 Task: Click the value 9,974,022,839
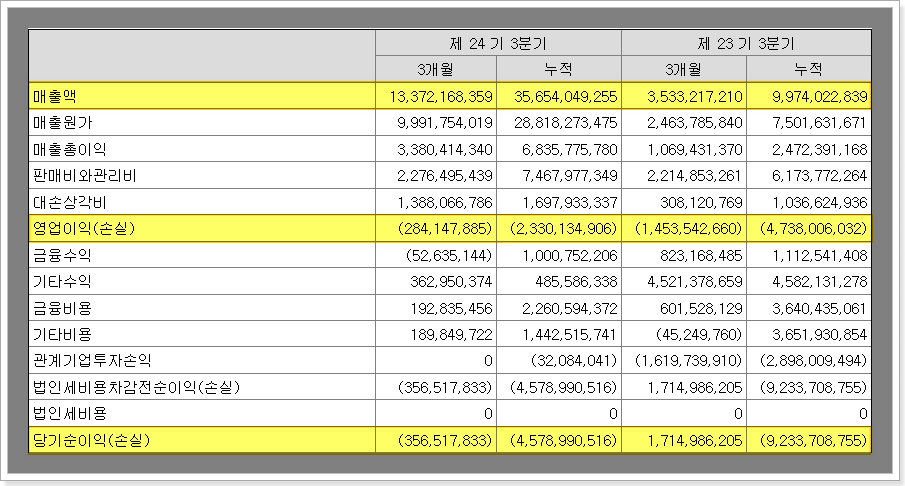click(820, 96)
